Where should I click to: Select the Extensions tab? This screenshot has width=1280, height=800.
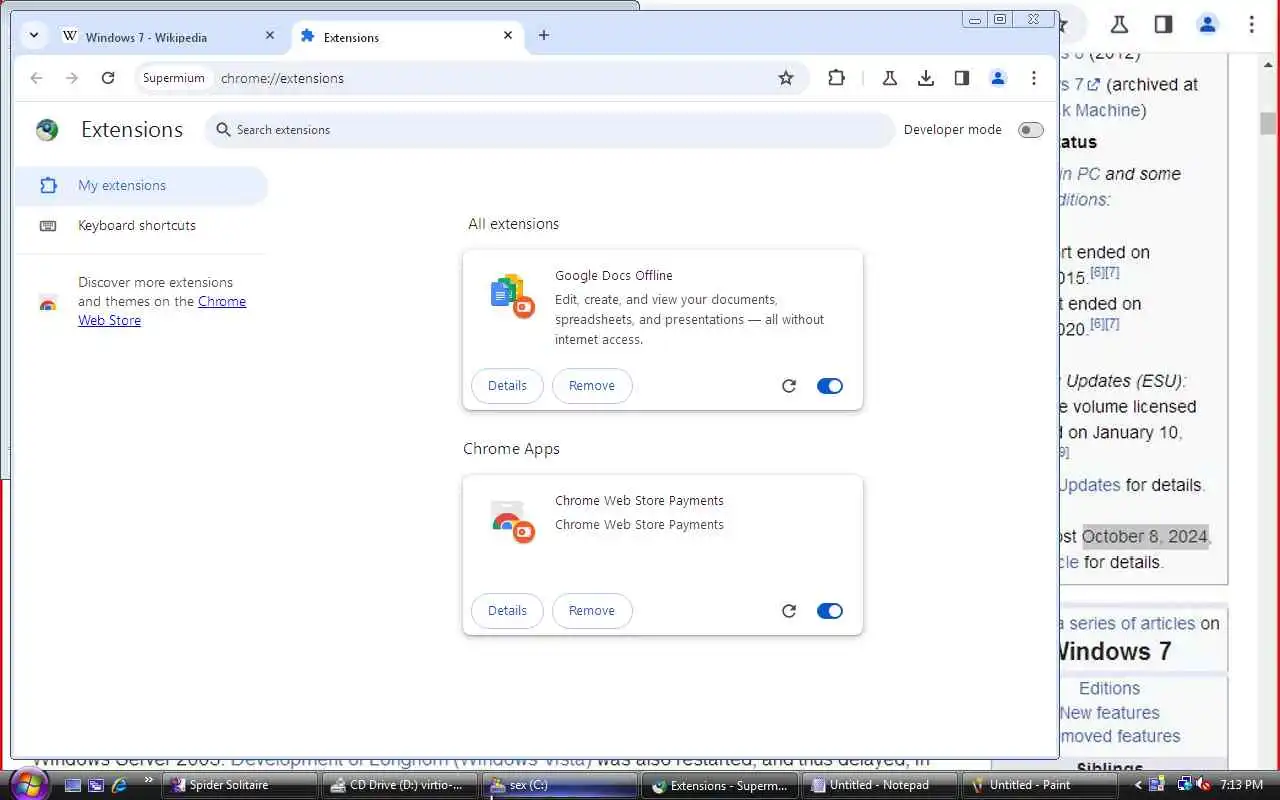(408, 37)
